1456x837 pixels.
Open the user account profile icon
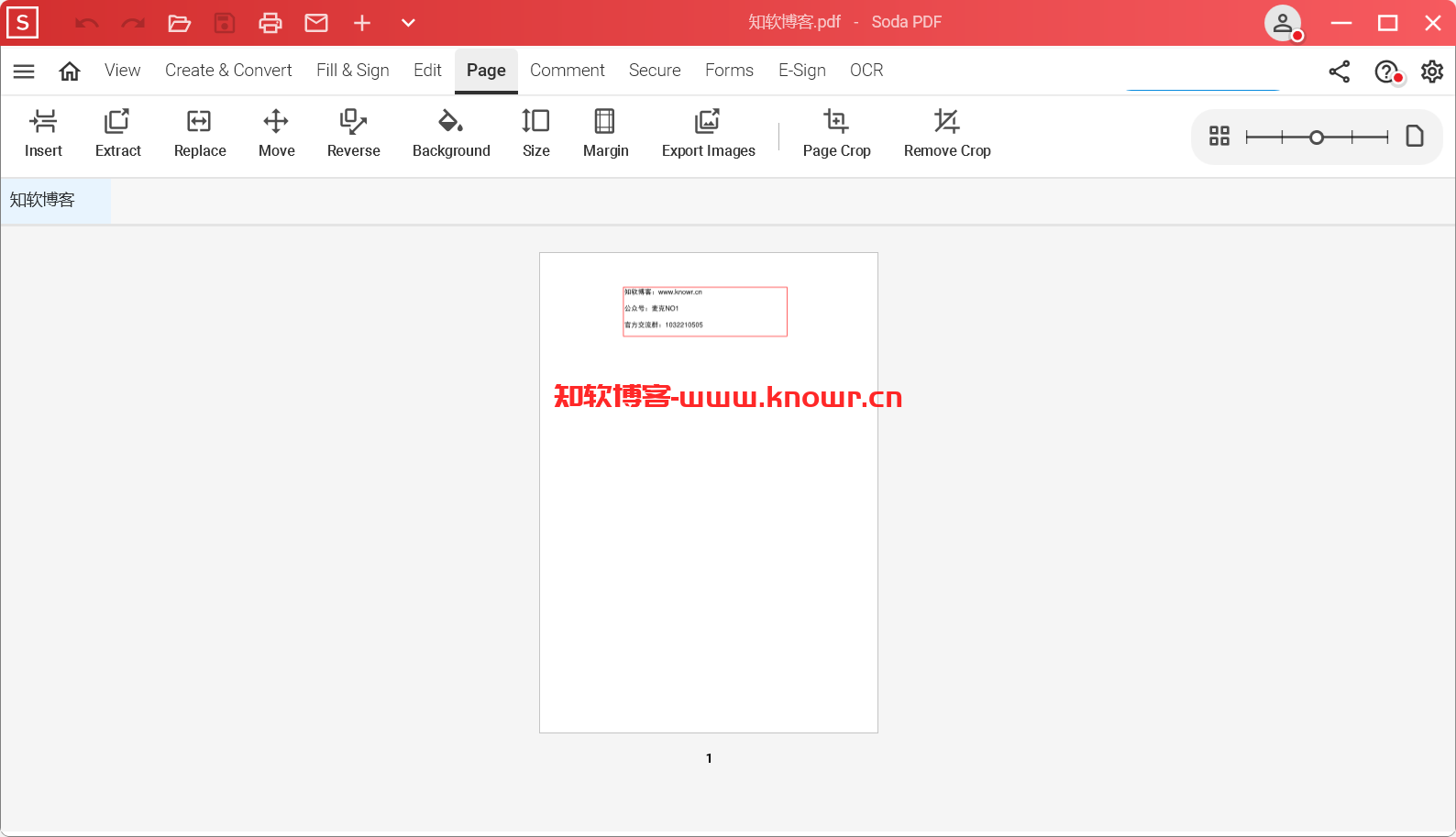pyautogui.click(x=1283, y=23)
